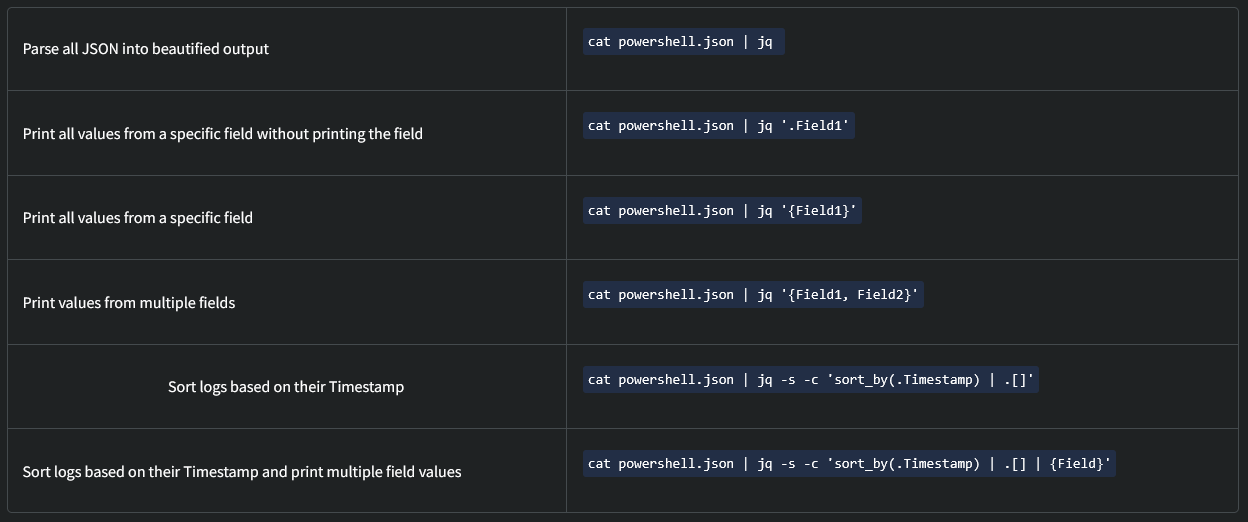This screenshot has height=522, width=1248.
Task: Click 'powershell.json' in the beautified output command
Action: 676,42
